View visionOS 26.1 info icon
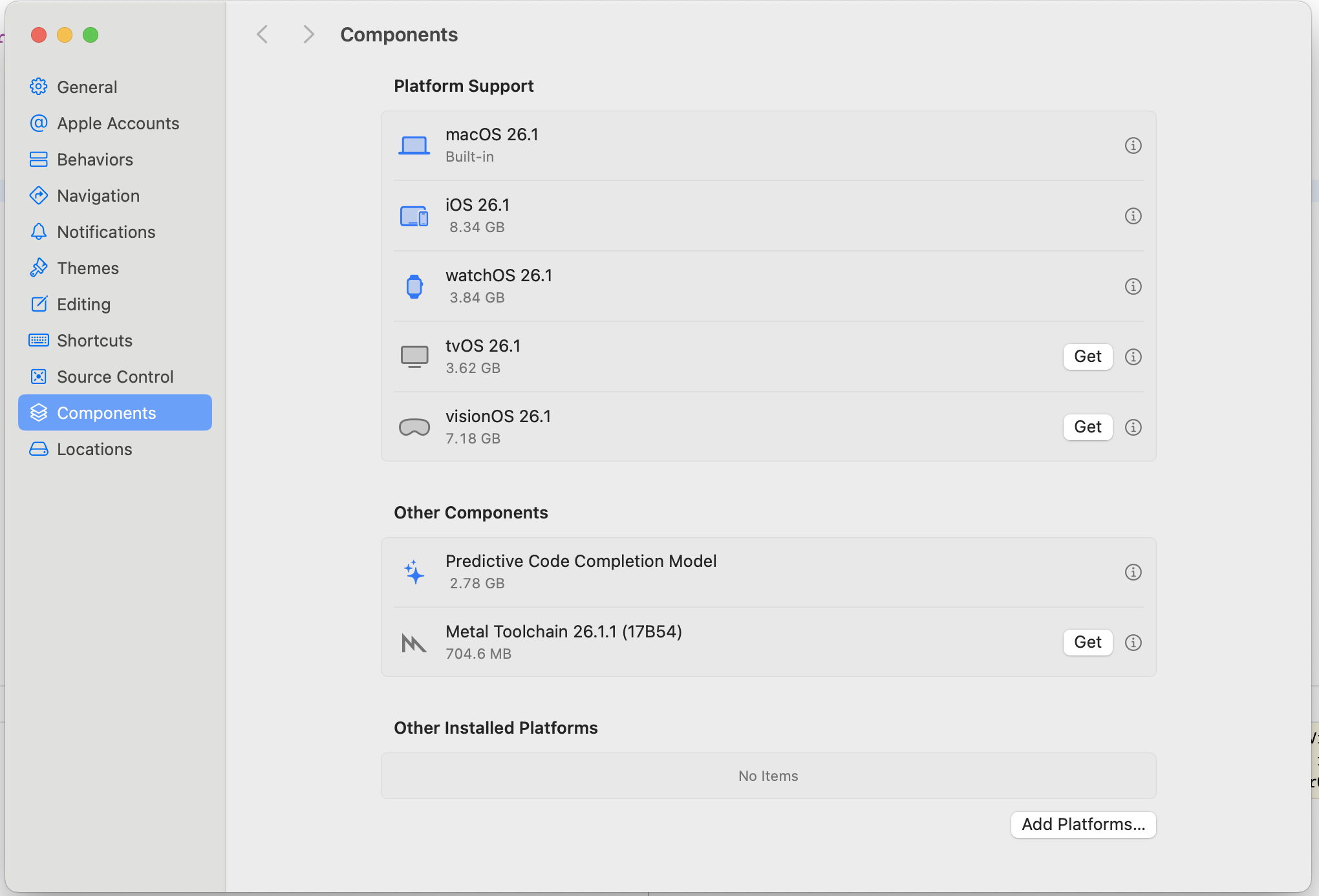 point(1133,427)
